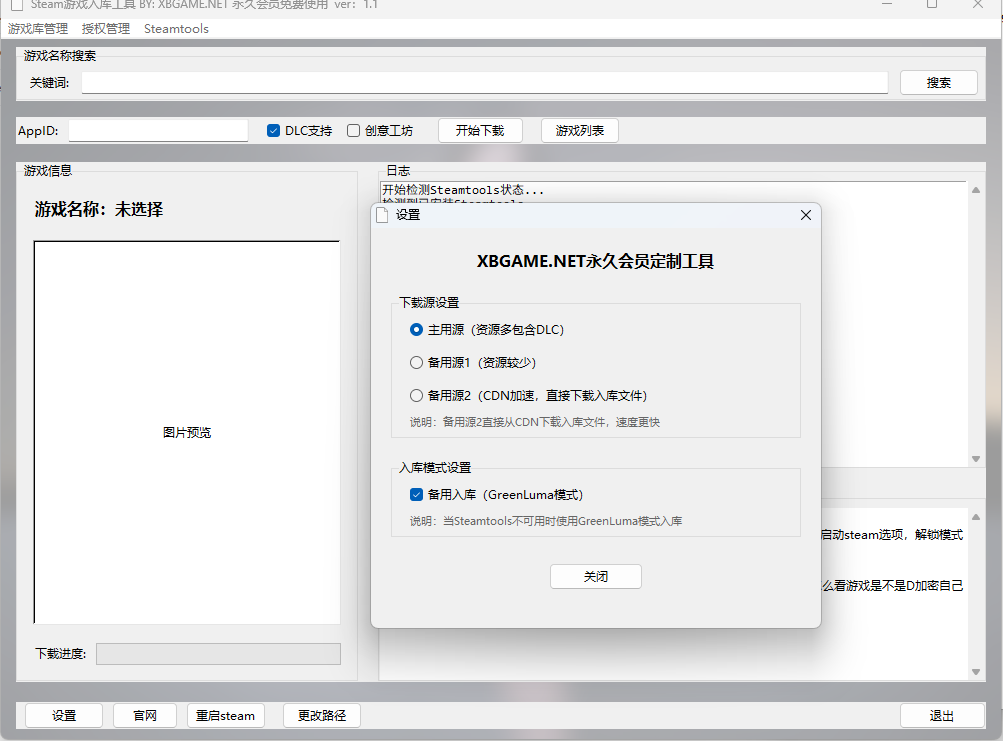Image resolution: width=1003 pixels, height=741 pixels.
Task: Select 备用源1 as the download source
Action: [x=416, y=362]
